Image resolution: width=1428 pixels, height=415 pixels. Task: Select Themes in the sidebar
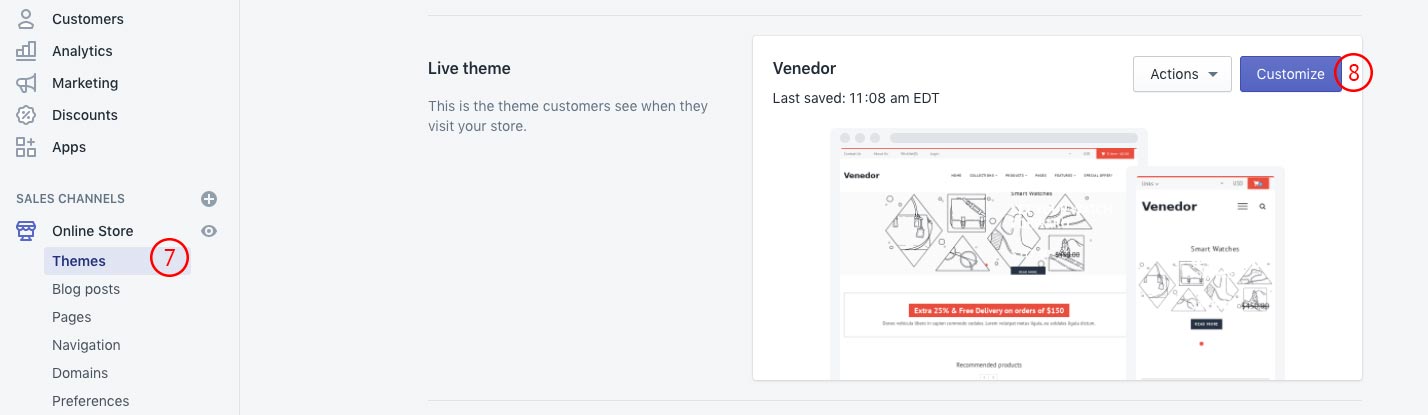click(79, 261)
